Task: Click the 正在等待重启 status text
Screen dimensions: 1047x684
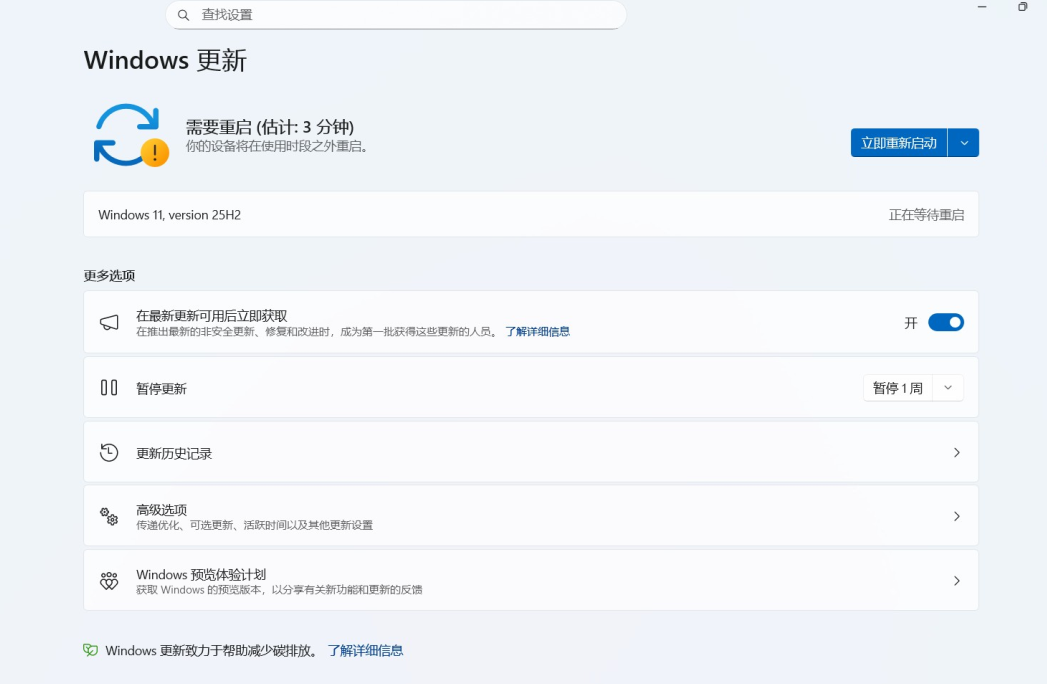Action: coord(926,215)
